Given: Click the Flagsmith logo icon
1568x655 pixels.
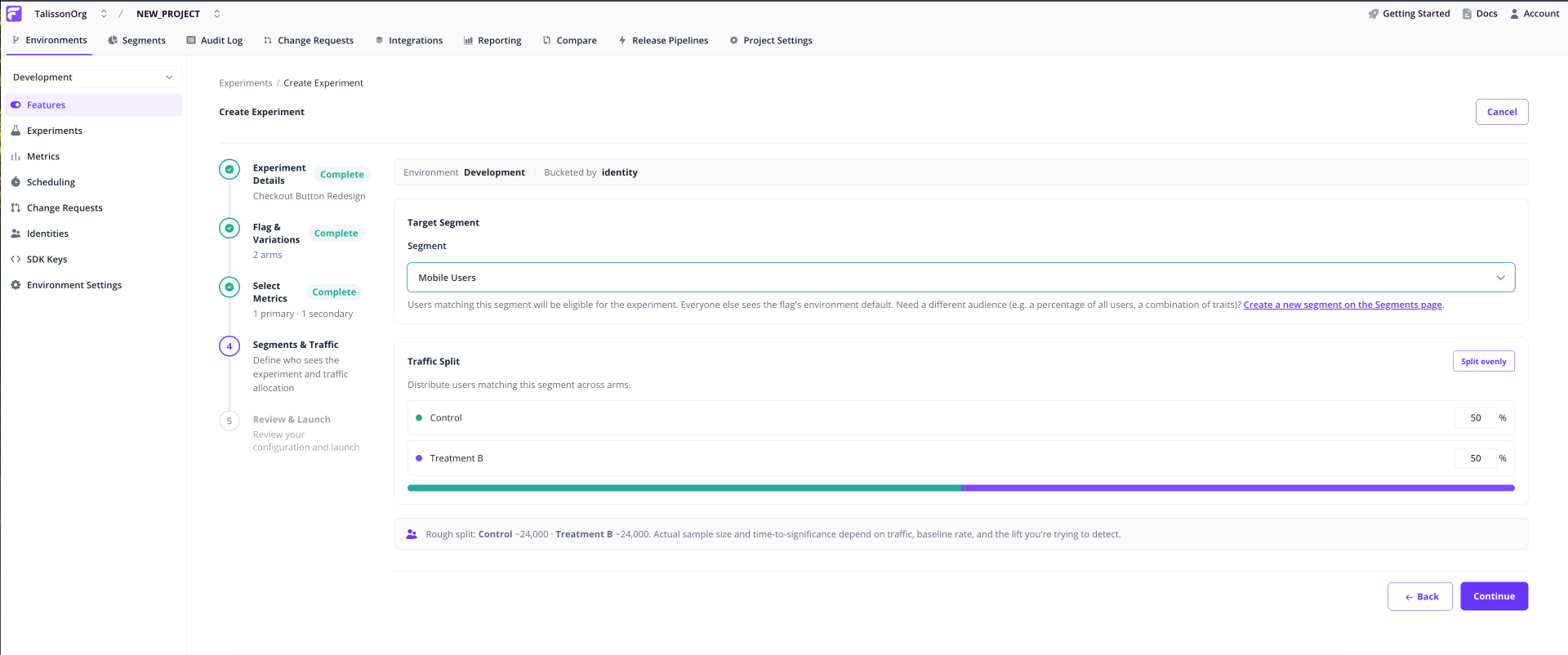Looking at the screenshot, I should click(14, 14).
